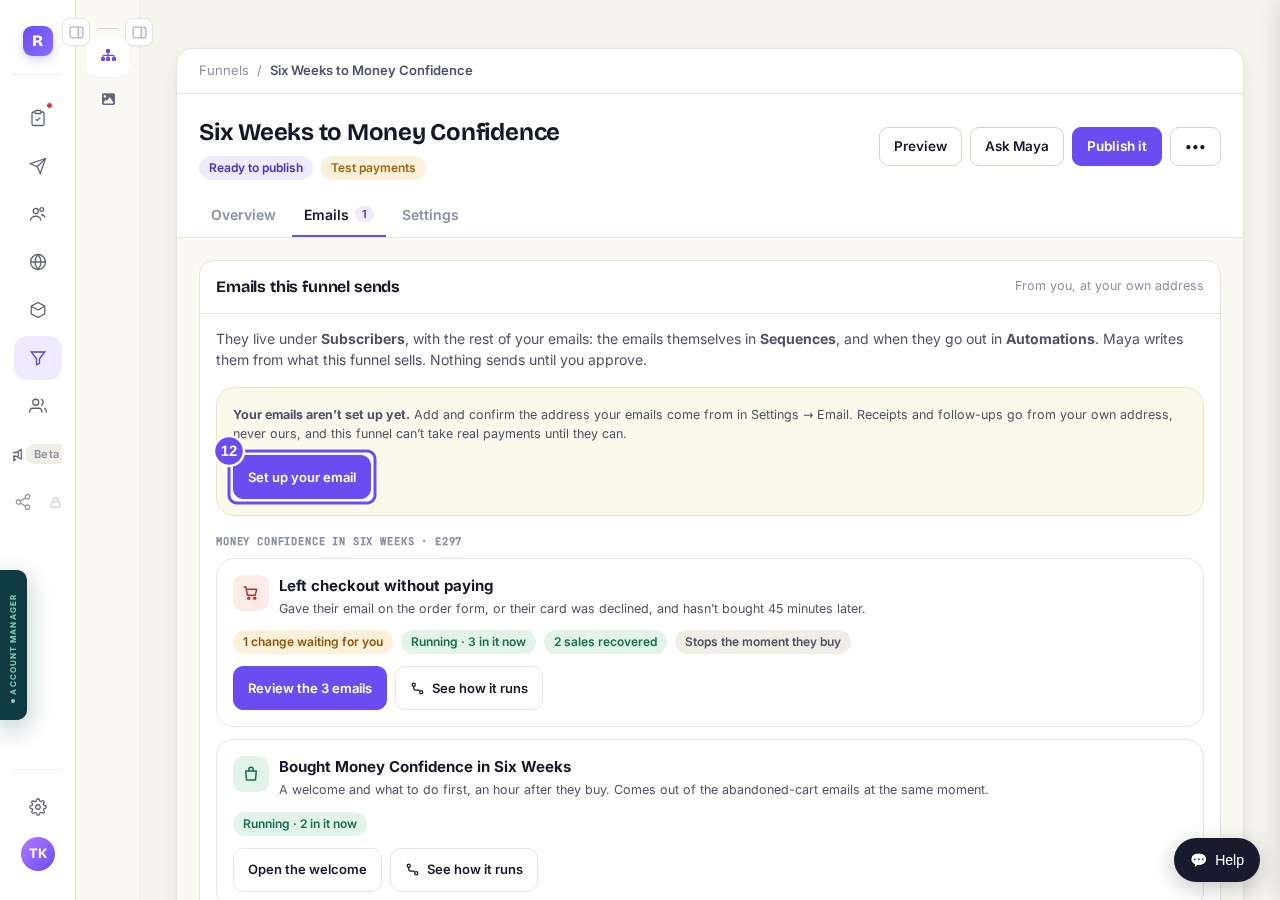The width and height of the screenshot is (1280, 900).
Task: Select the funnel icon in sidebar
Action: click(x=38, y=358)
